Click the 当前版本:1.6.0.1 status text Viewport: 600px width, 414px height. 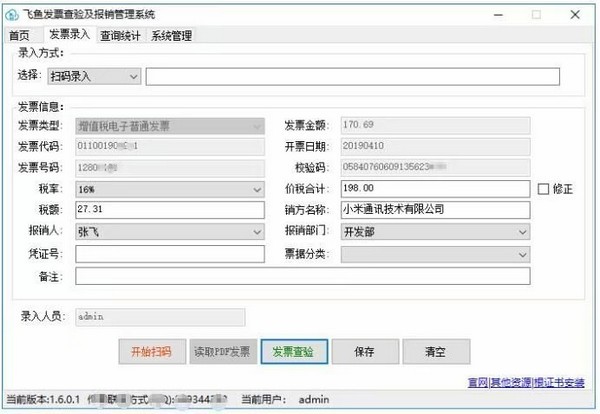(43, 399)
